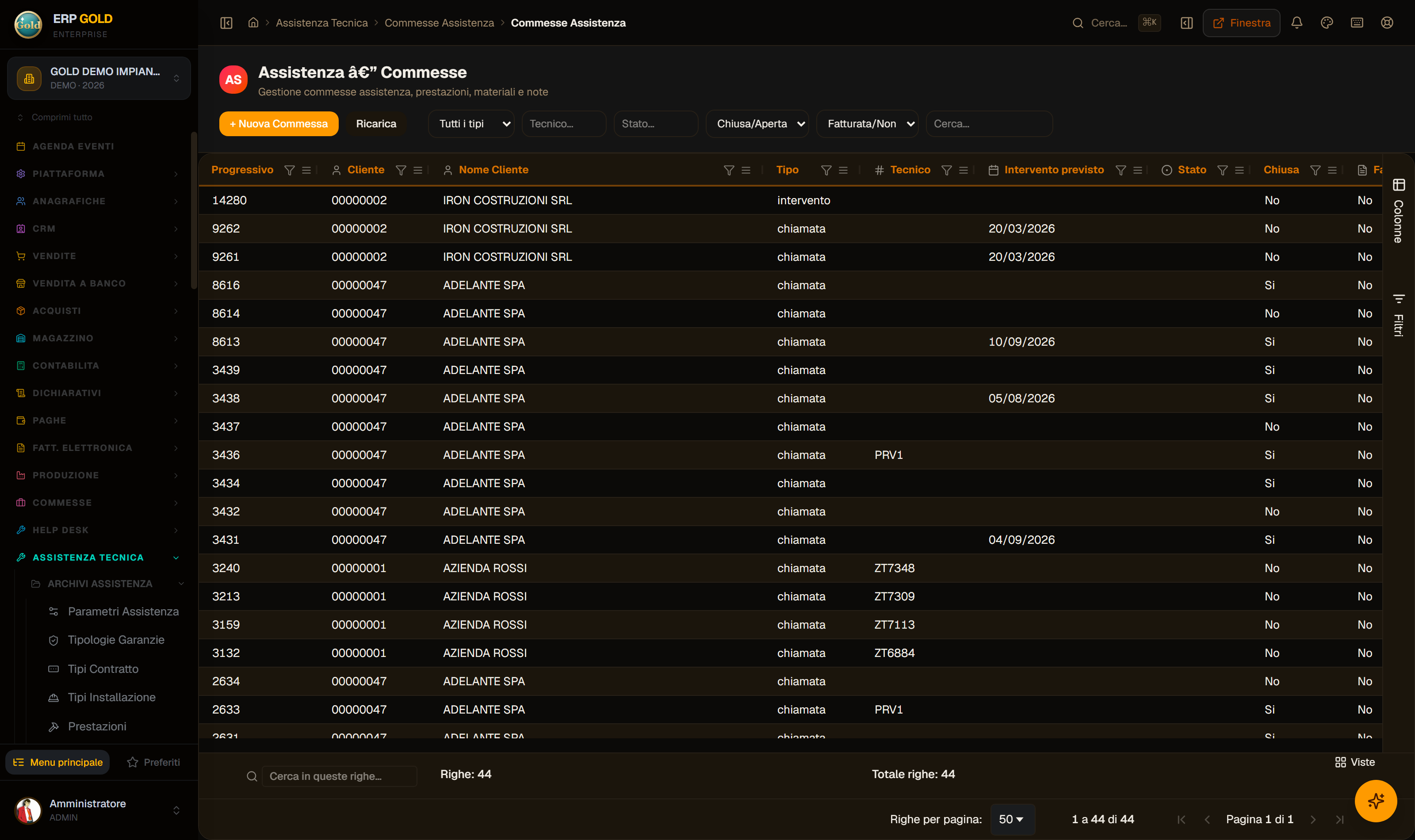Click the Ricarica button
Screen dimensions: 1415x840
(x=376, y=123)
